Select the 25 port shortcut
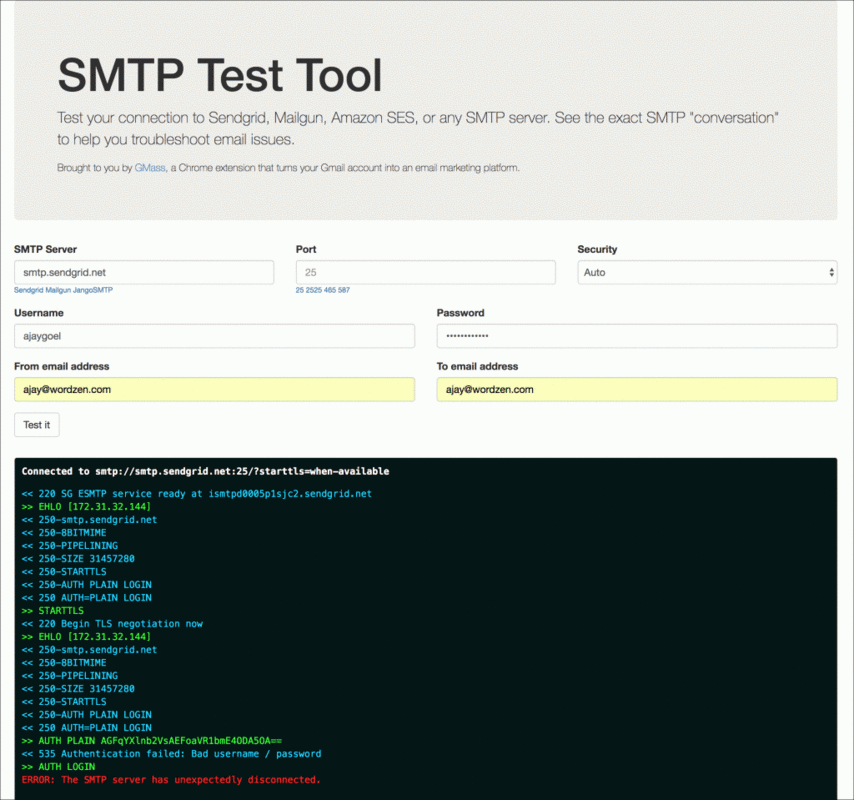The width and height of the screenshot is (854, 800). click(299, 289)
